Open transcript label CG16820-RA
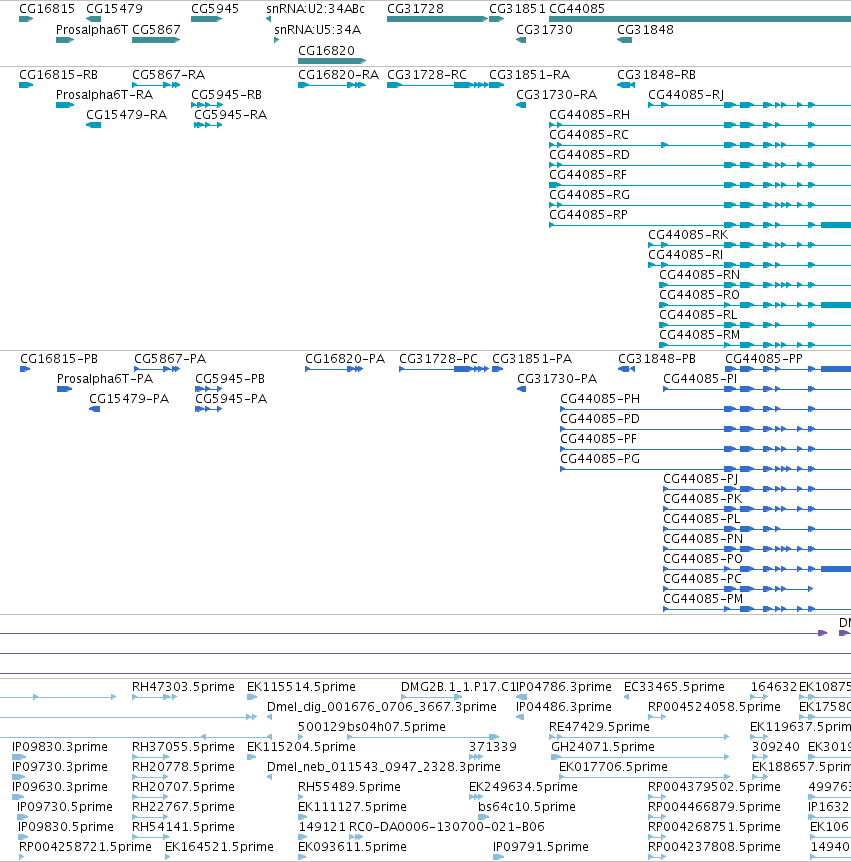The height and width of the screenshot is (862, 851). click(x=338, y=75)
